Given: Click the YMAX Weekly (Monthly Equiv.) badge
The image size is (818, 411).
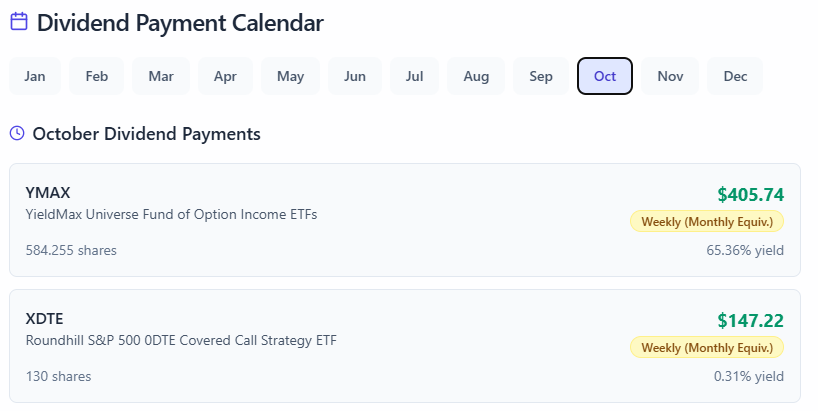Looking at the screenshot, I should pos(707,221).
